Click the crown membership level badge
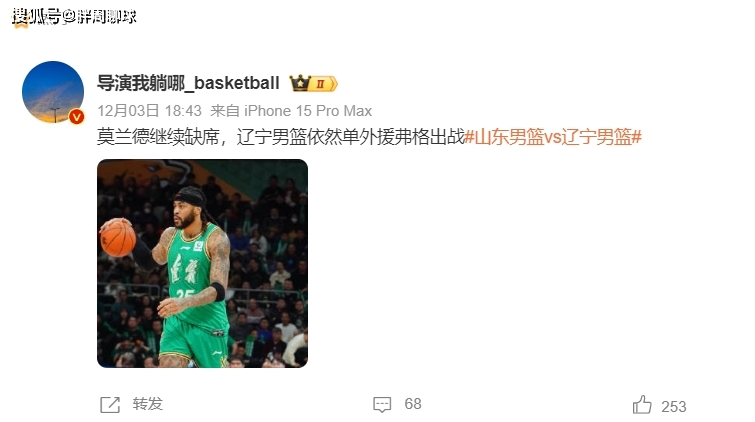 pyautogui.click(x=313, y=83)
